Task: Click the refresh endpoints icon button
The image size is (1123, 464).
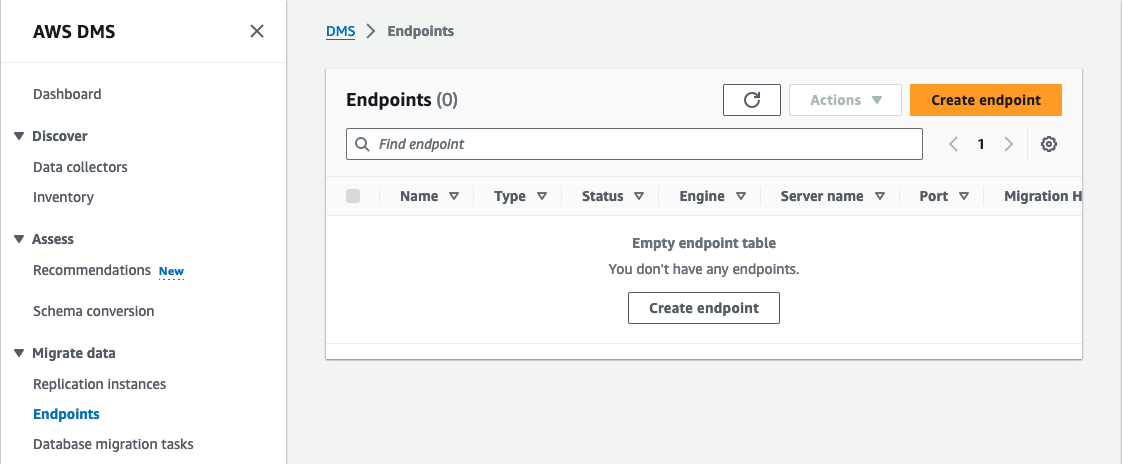Action: (752, 100)
